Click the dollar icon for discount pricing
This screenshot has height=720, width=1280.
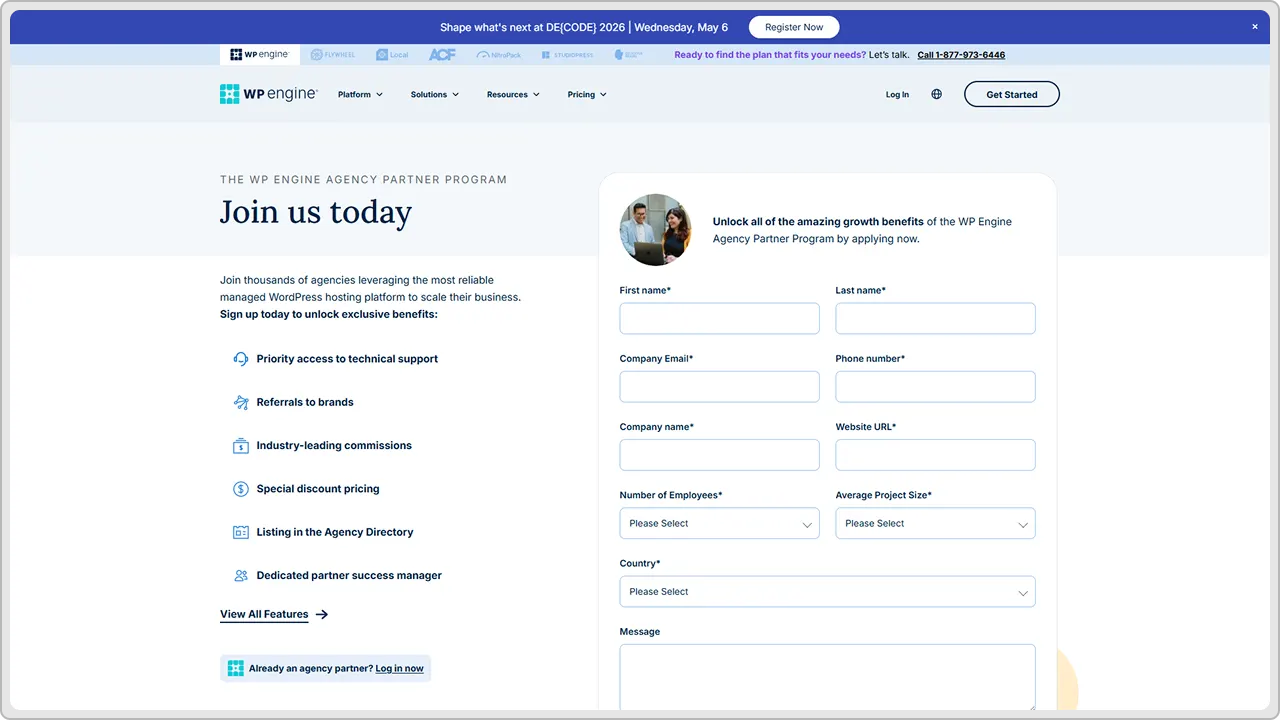(x=241, y=489)
